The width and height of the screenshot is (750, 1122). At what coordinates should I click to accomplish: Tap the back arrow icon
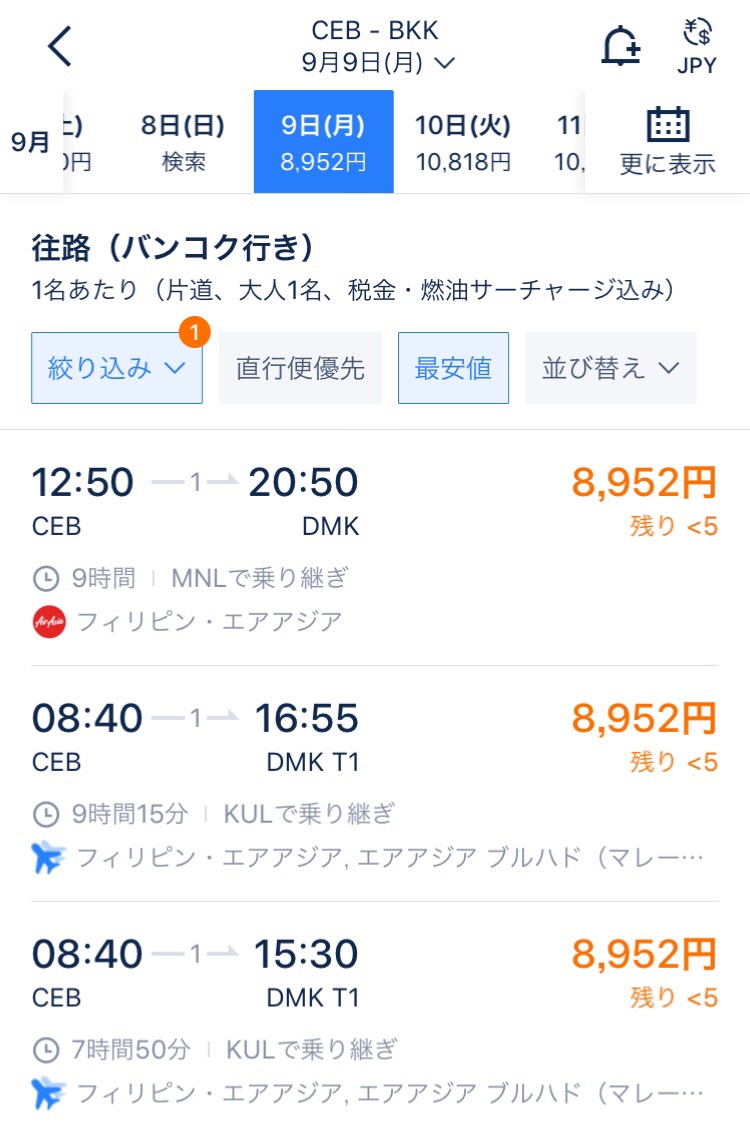[60, 46]
